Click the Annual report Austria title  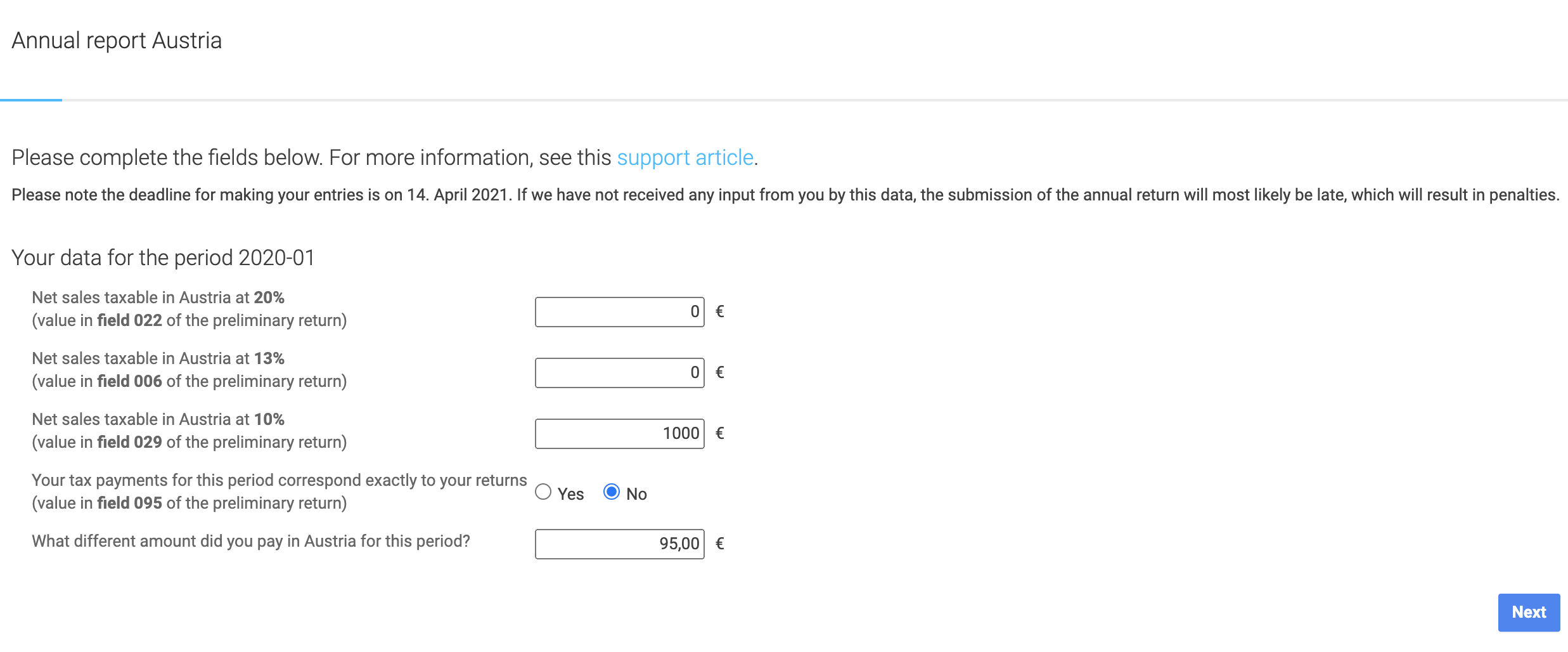click(117, 41)
